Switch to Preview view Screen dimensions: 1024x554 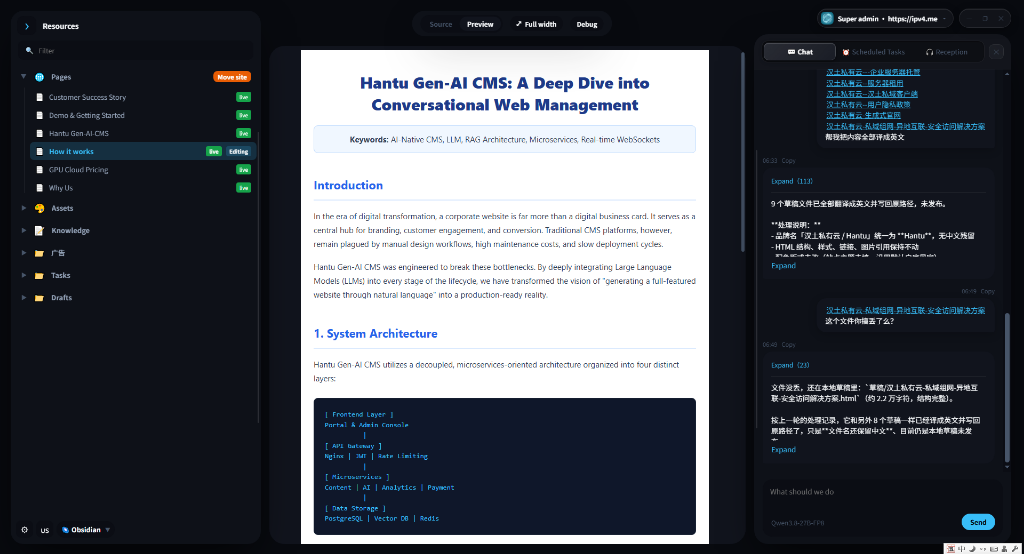480,24
